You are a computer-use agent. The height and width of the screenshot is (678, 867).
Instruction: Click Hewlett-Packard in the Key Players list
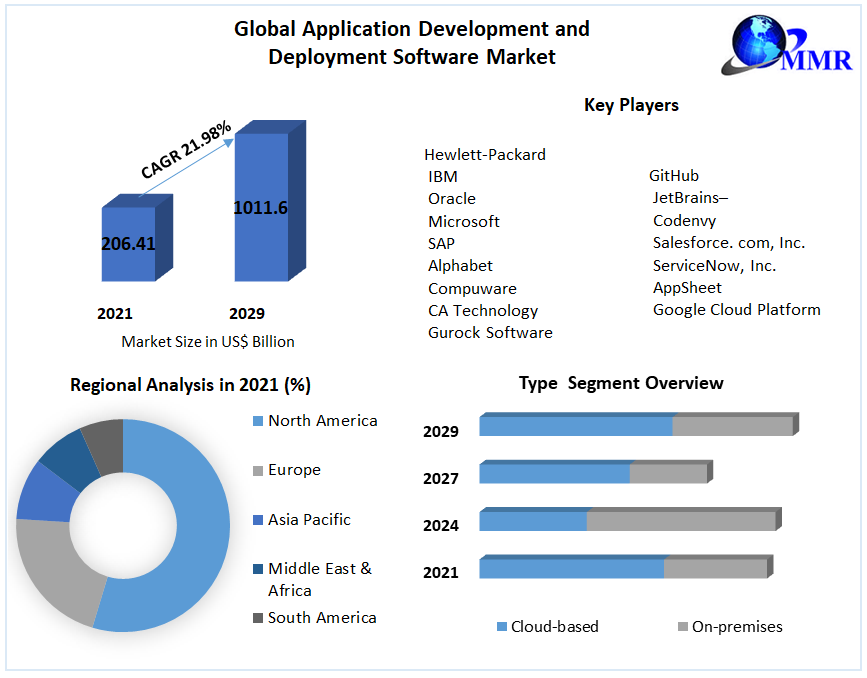coord(485,154)
